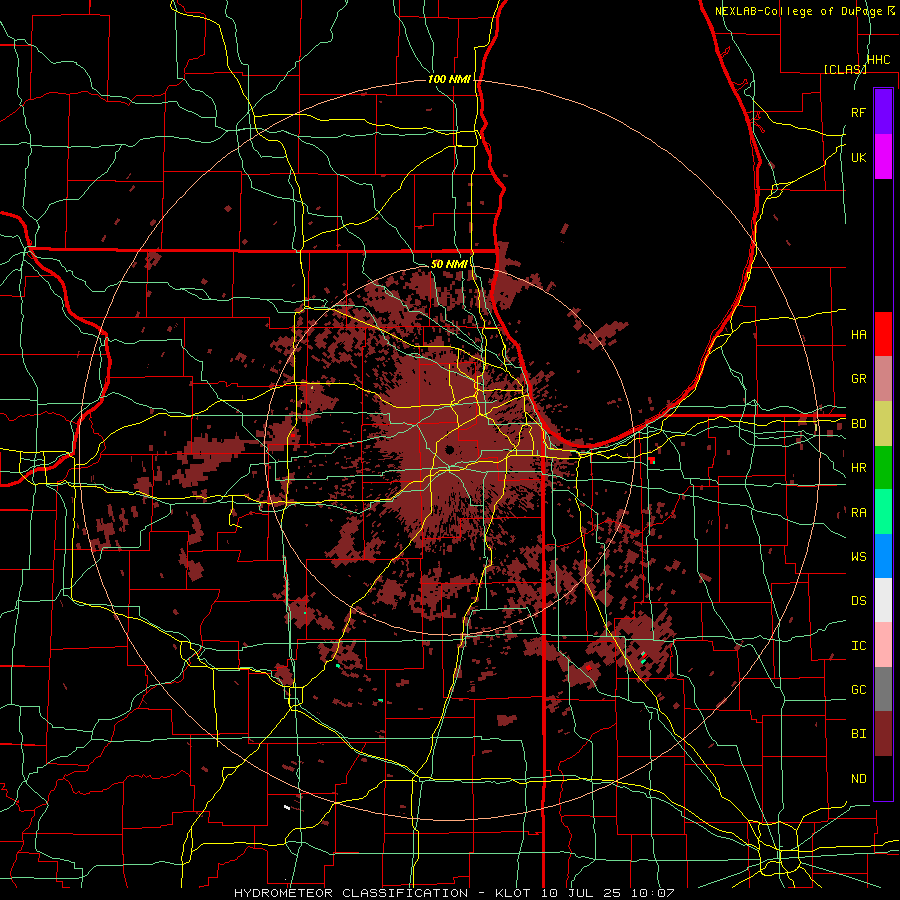Select the light pink IC ice crystals swatch
The height and width of the screenshot is (900, 900).
coord(883,645)
